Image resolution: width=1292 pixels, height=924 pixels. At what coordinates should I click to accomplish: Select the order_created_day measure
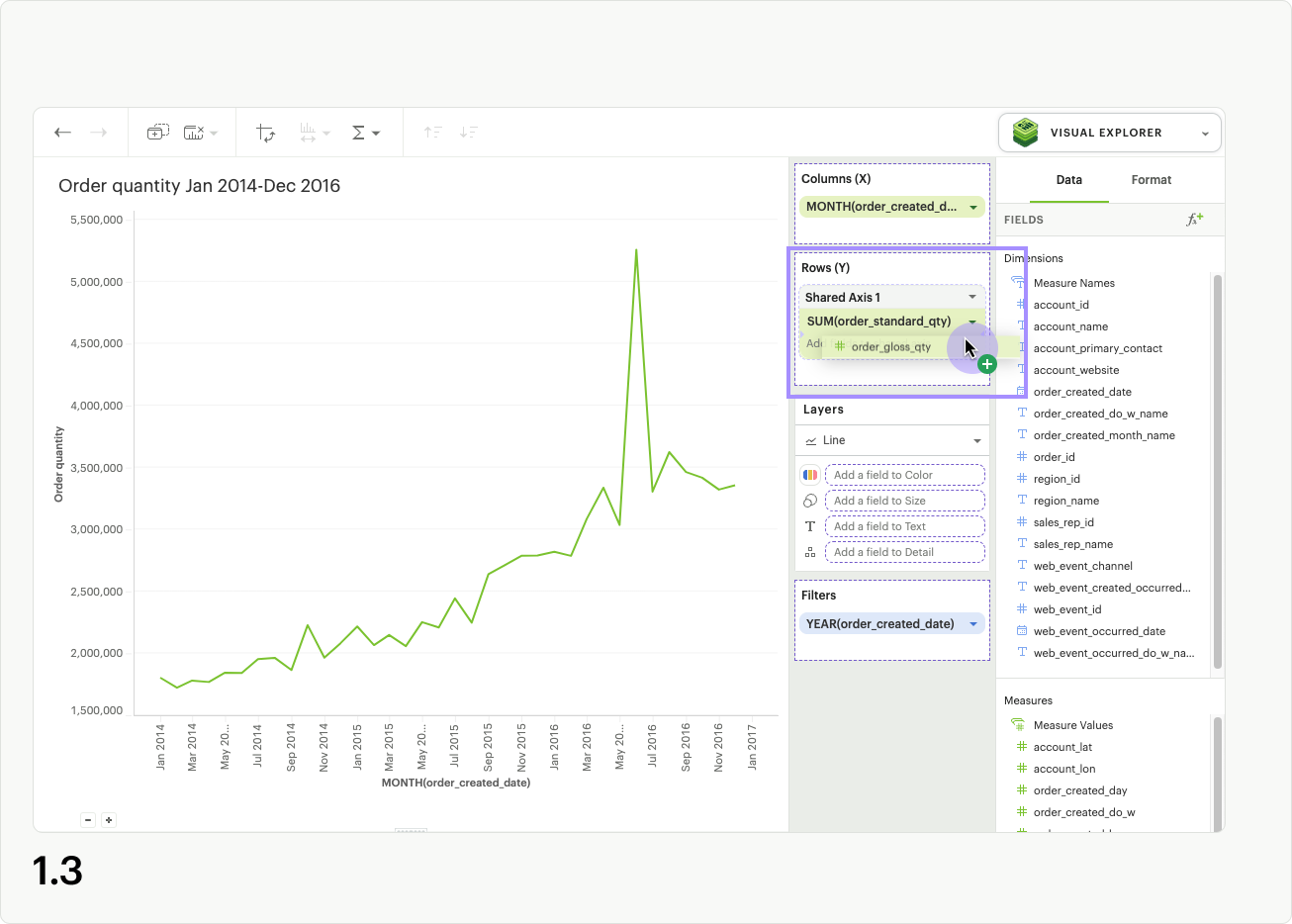coord(1079,790)
